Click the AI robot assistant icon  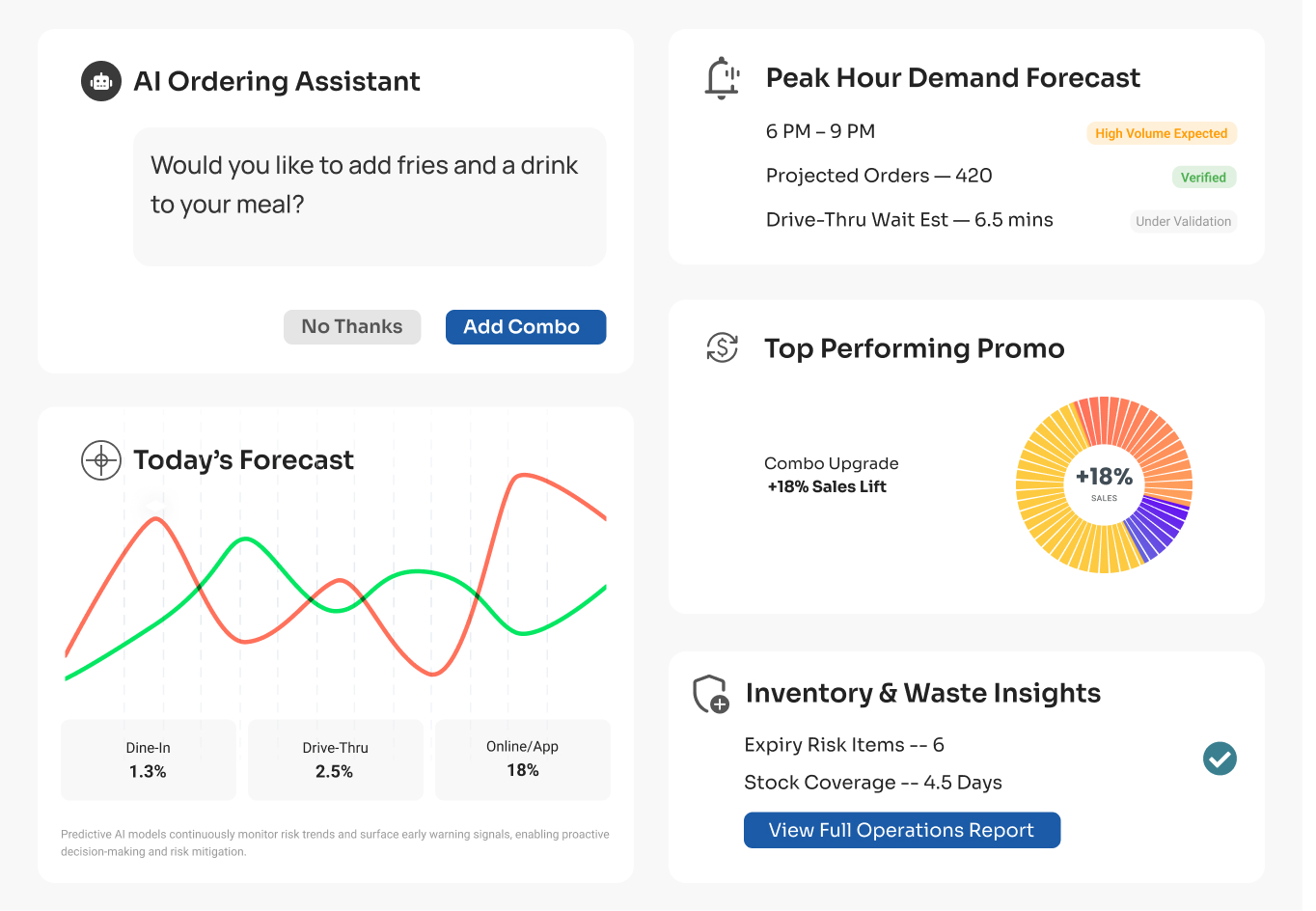101,81
